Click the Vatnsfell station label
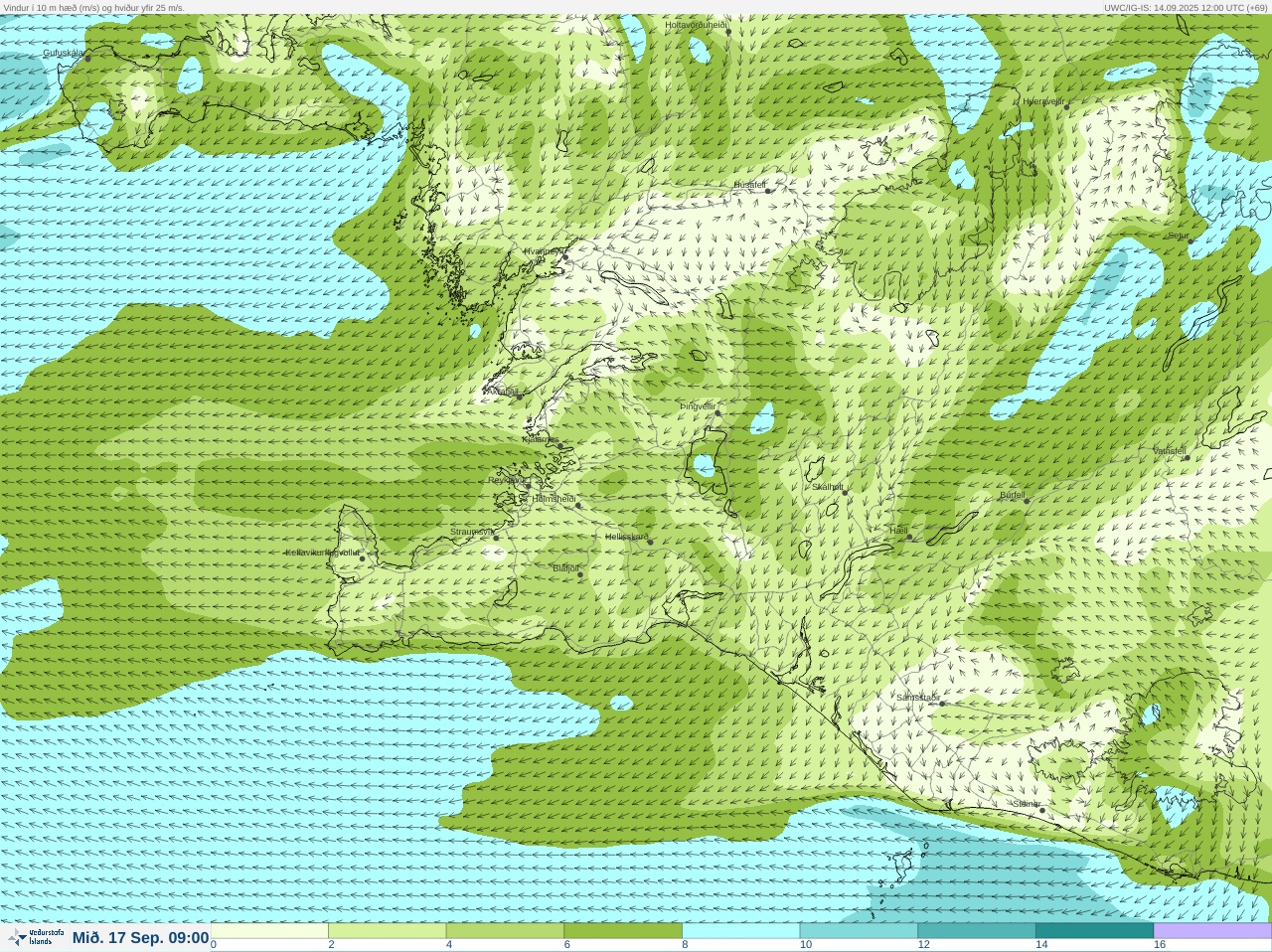1272x952 pixels. pos(1170,451)
